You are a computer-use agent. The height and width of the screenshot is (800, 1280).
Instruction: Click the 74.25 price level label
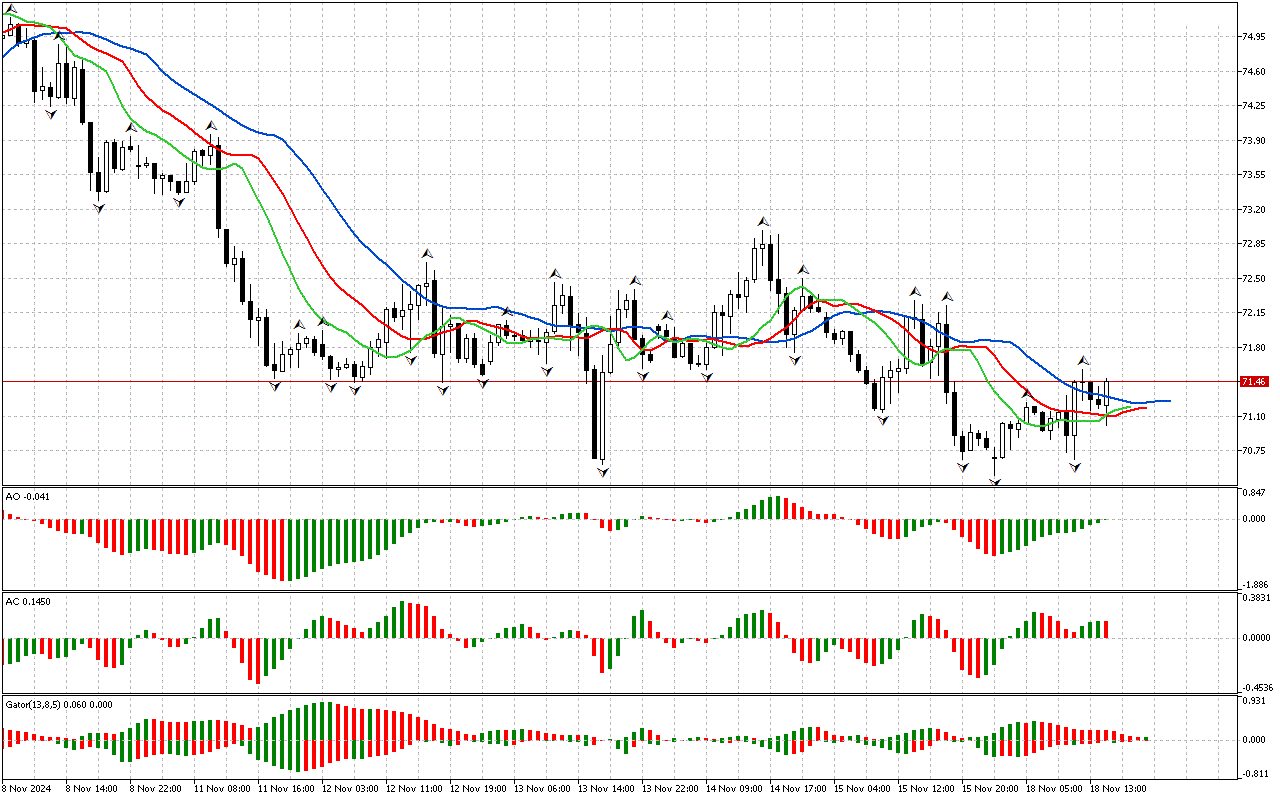[x=1255, y=106]
